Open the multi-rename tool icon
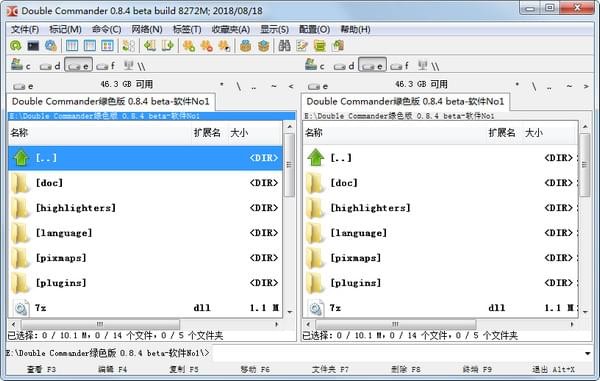 click(x=302, y=46)
